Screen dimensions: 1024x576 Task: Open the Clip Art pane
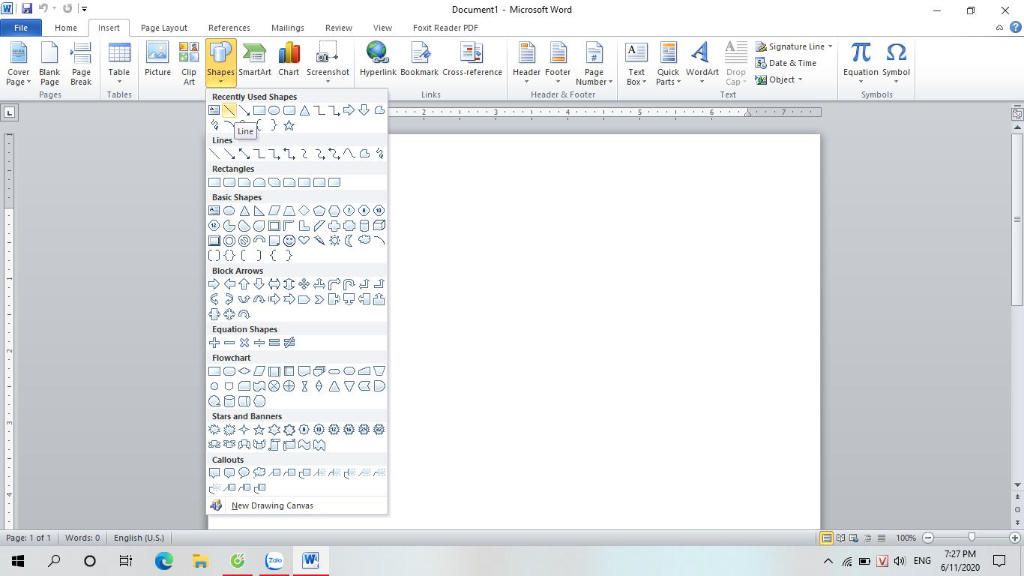pyautogui.click(x=189, y=63)
